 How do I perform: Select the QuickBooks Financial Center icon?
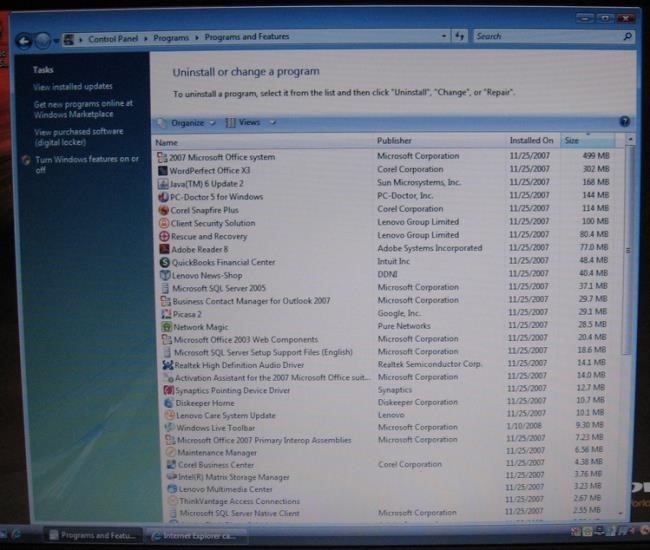pyautogui.click(x=165, y=262)
